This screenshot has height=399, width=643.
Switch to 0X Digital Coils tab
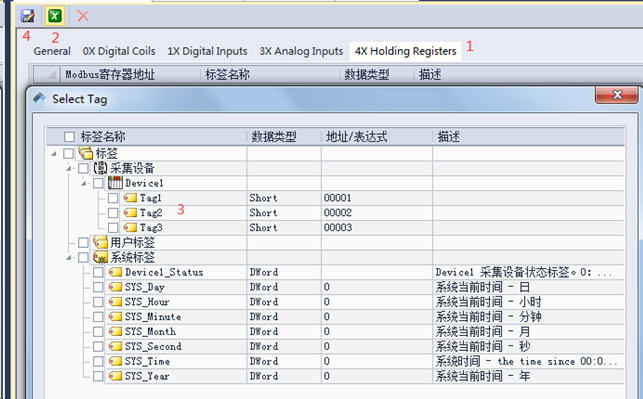coord(119,51)
